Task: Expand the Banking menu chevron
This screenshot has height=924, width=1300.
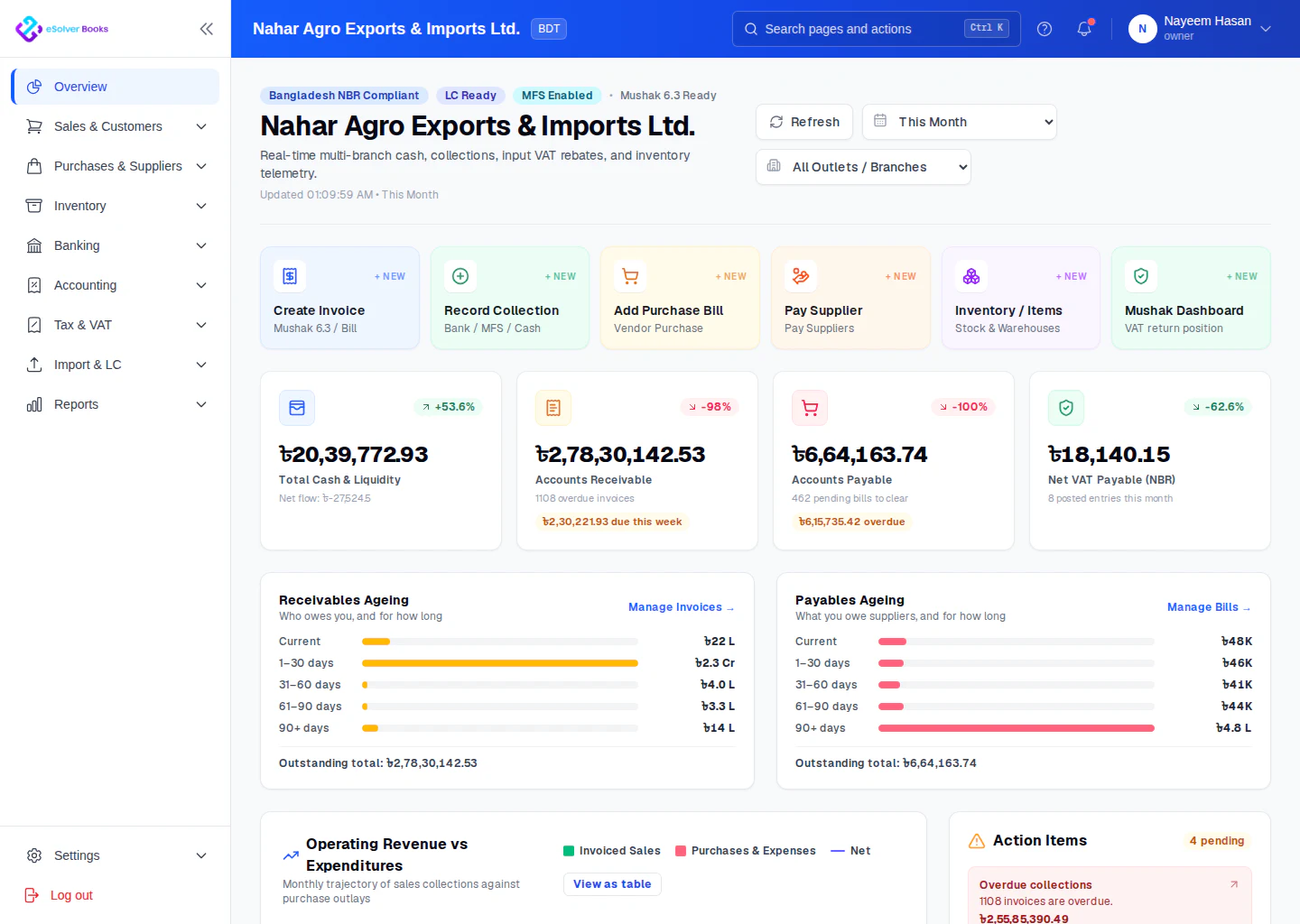Action: 201,245
